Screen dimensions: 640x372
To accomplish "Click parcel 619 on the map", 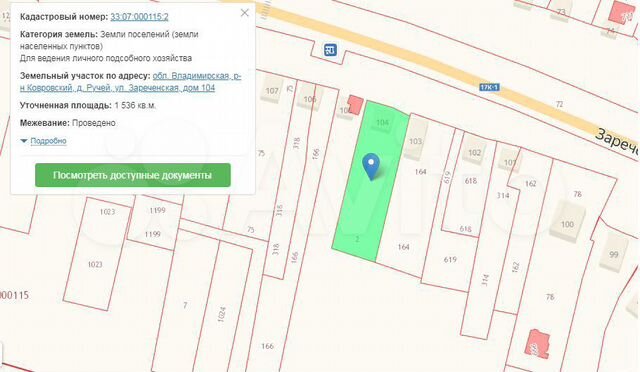I will 449,245.
